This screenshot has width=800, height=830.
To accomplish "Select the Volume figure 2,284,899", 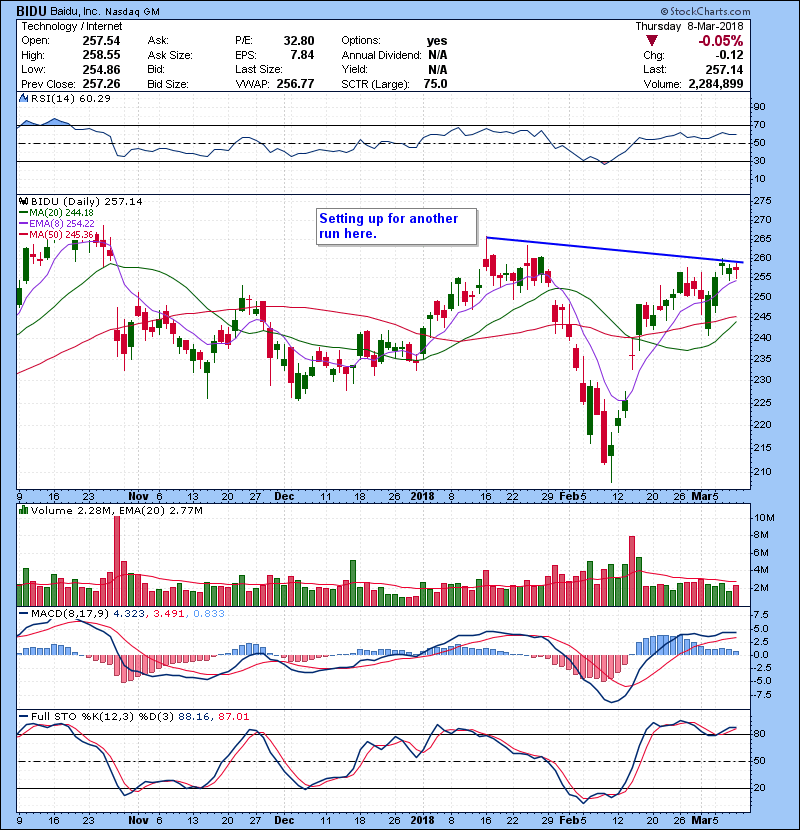I will pos(716,84).
